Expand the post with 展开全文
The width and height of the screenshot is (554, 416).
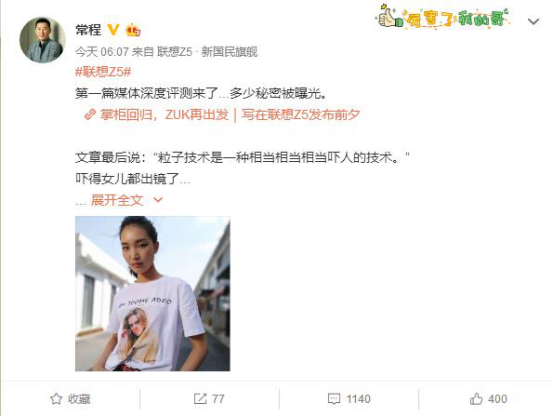(x=117, y=200)
